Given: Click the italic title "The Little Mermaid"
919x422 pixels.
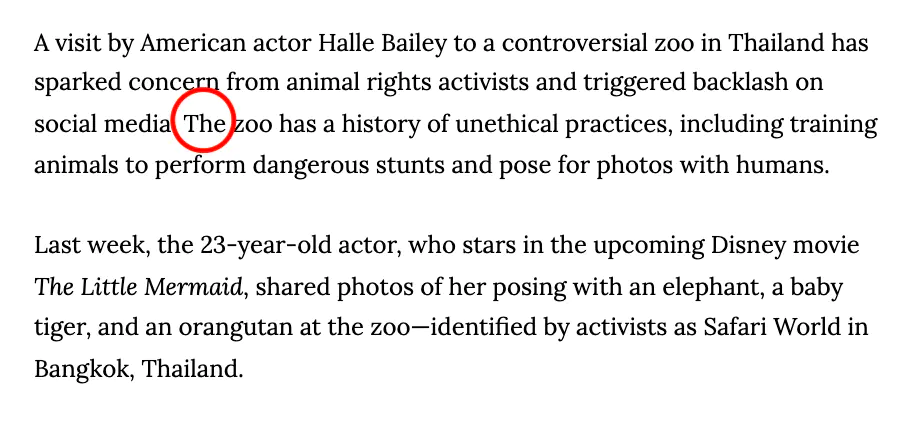Looking at the screenshot, I should [138, 287].
